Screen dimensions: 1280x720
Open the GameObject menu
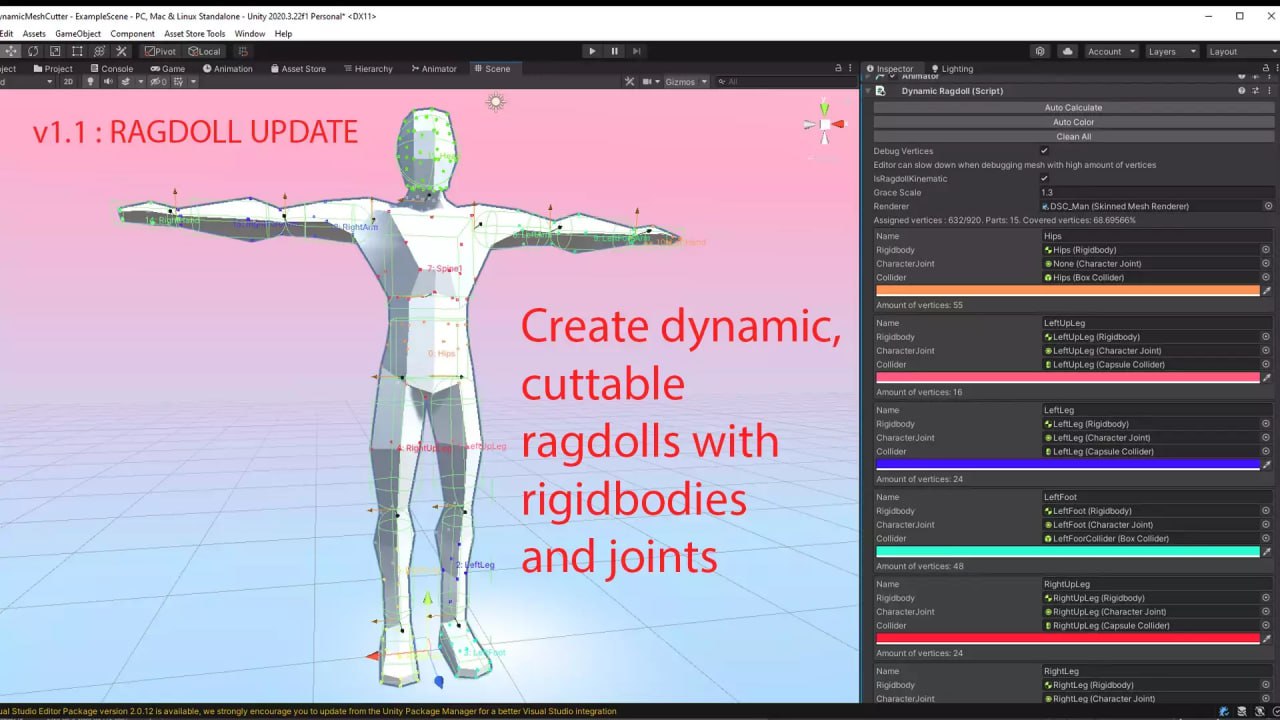pos(77,33)
